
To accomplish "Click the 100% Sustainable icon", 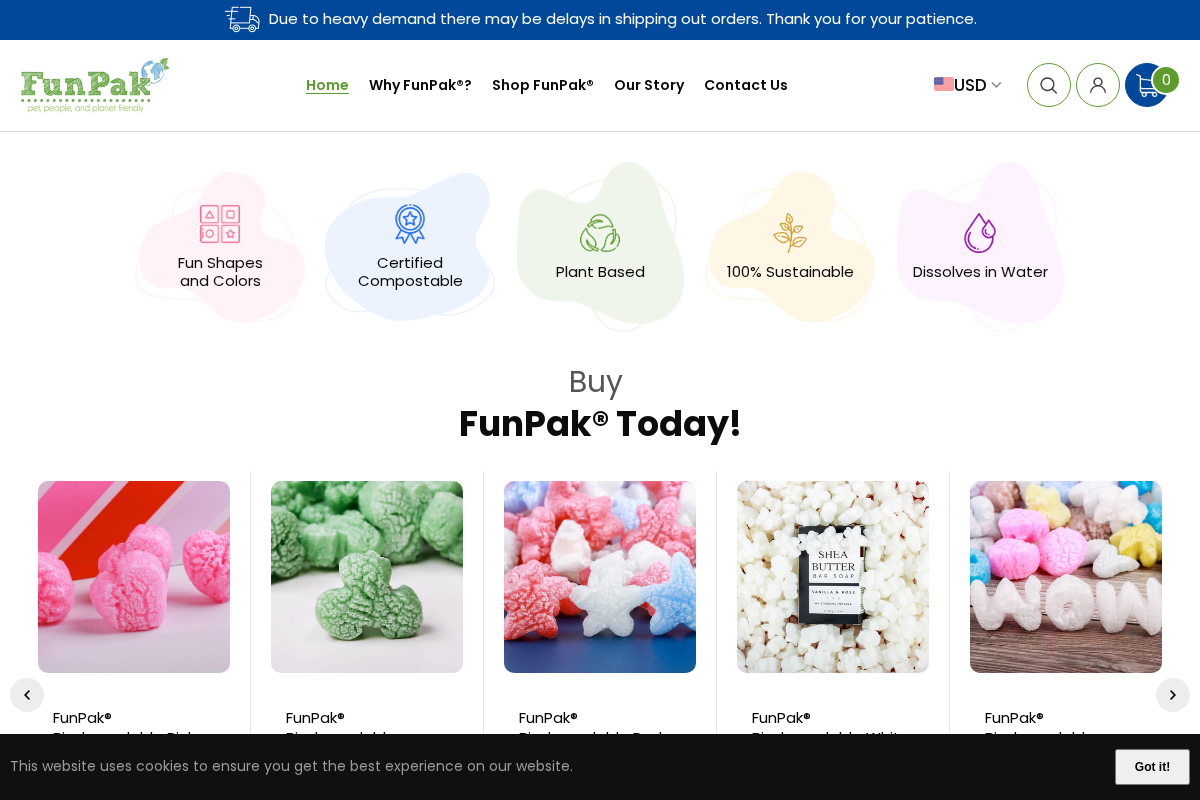I will pos(790,231).
